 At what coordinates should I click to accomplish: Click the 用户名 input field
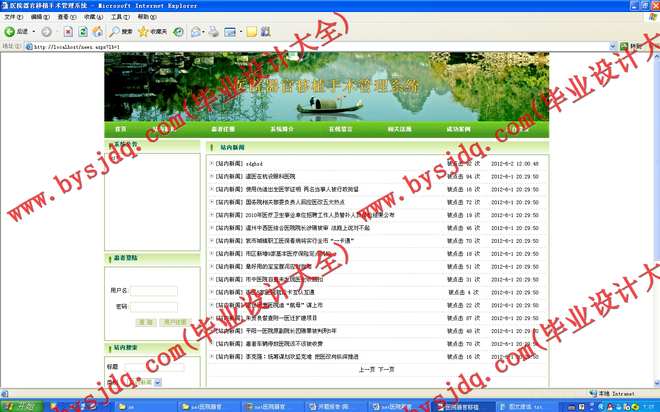(155, 291)
